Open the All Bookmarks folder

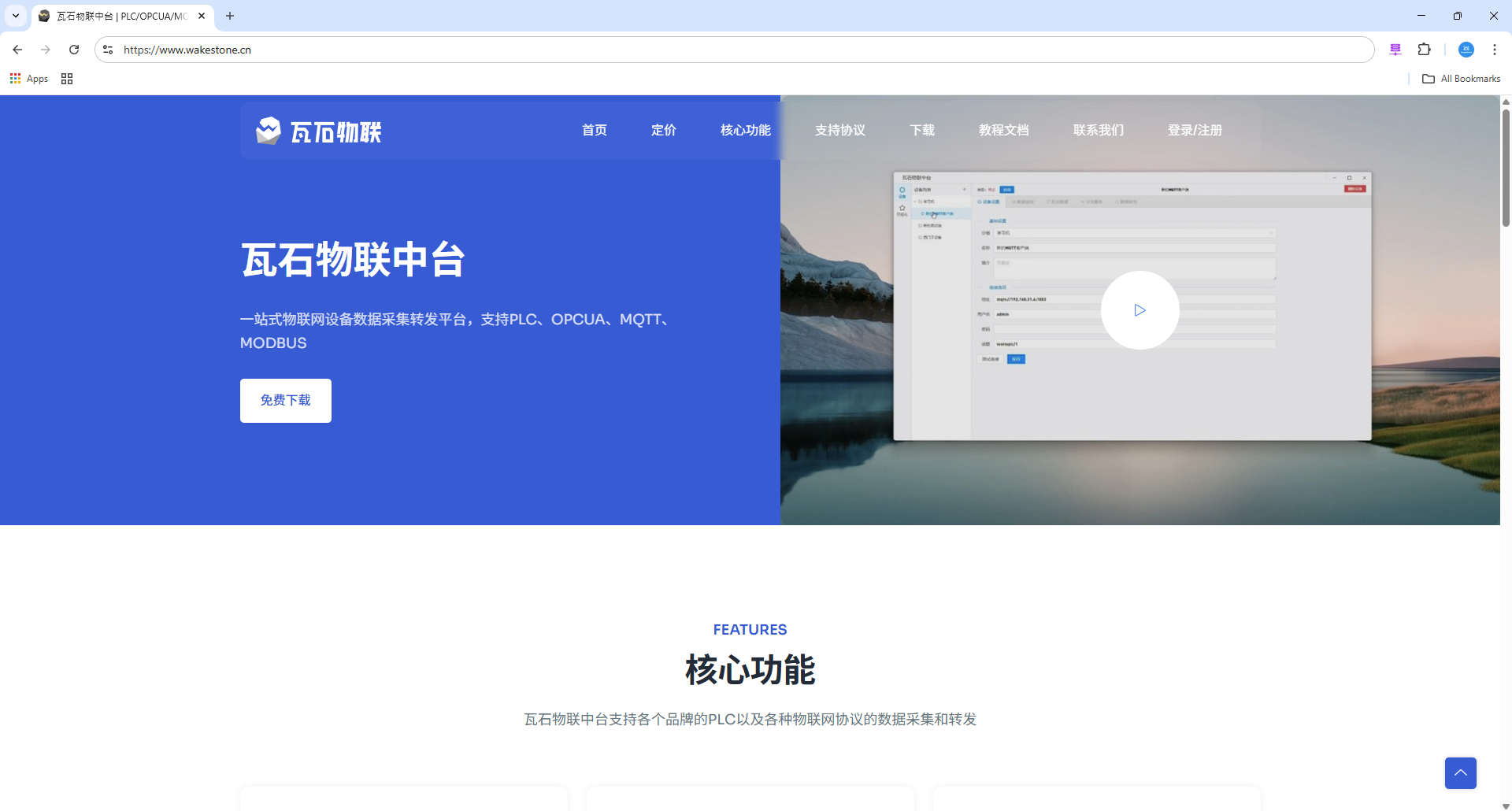[1461, 79]
